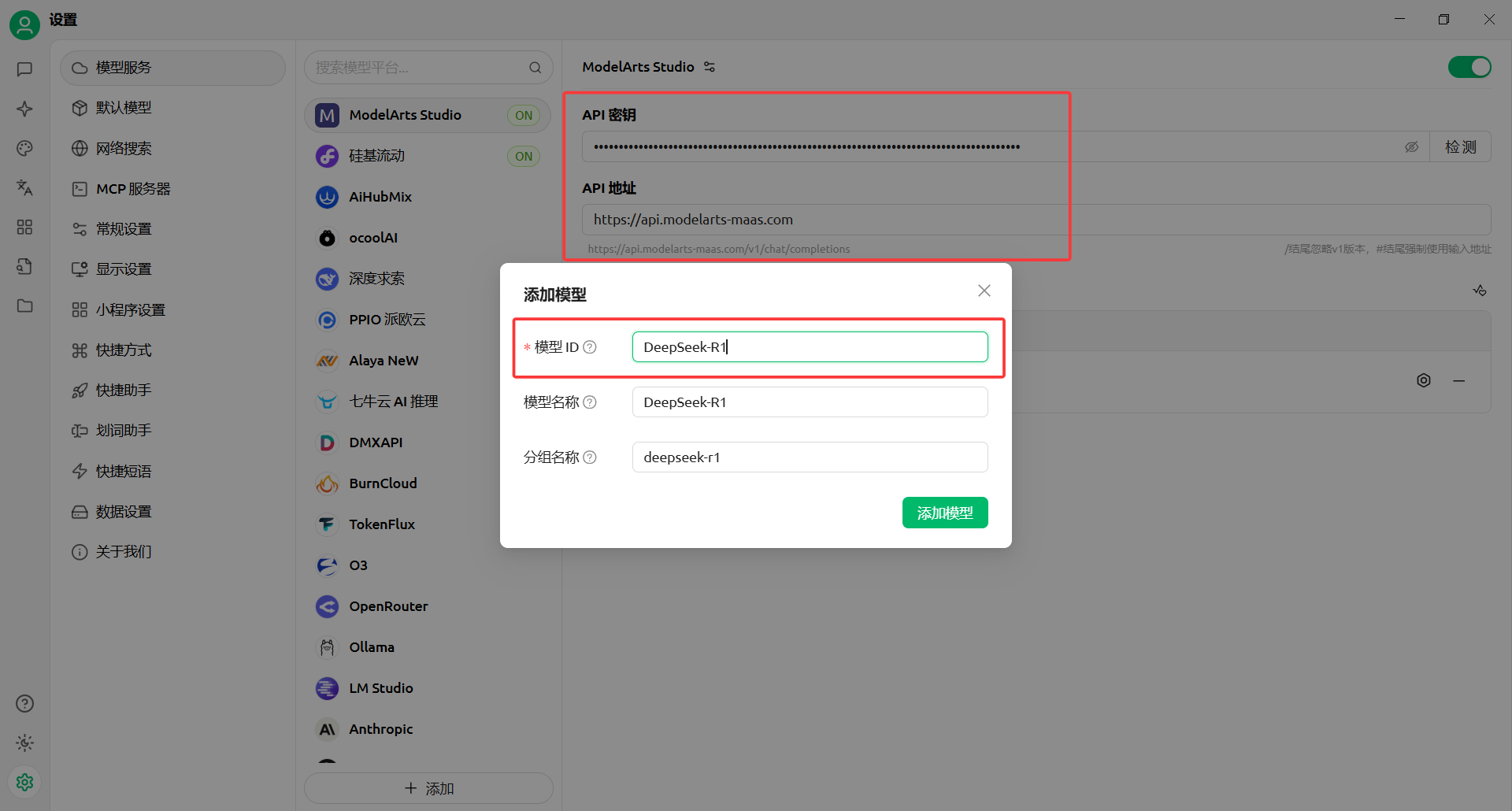Click the API 地址 input field
Image resolution: width=1512 pixels, height=811 pixels.
(1036, 220)
